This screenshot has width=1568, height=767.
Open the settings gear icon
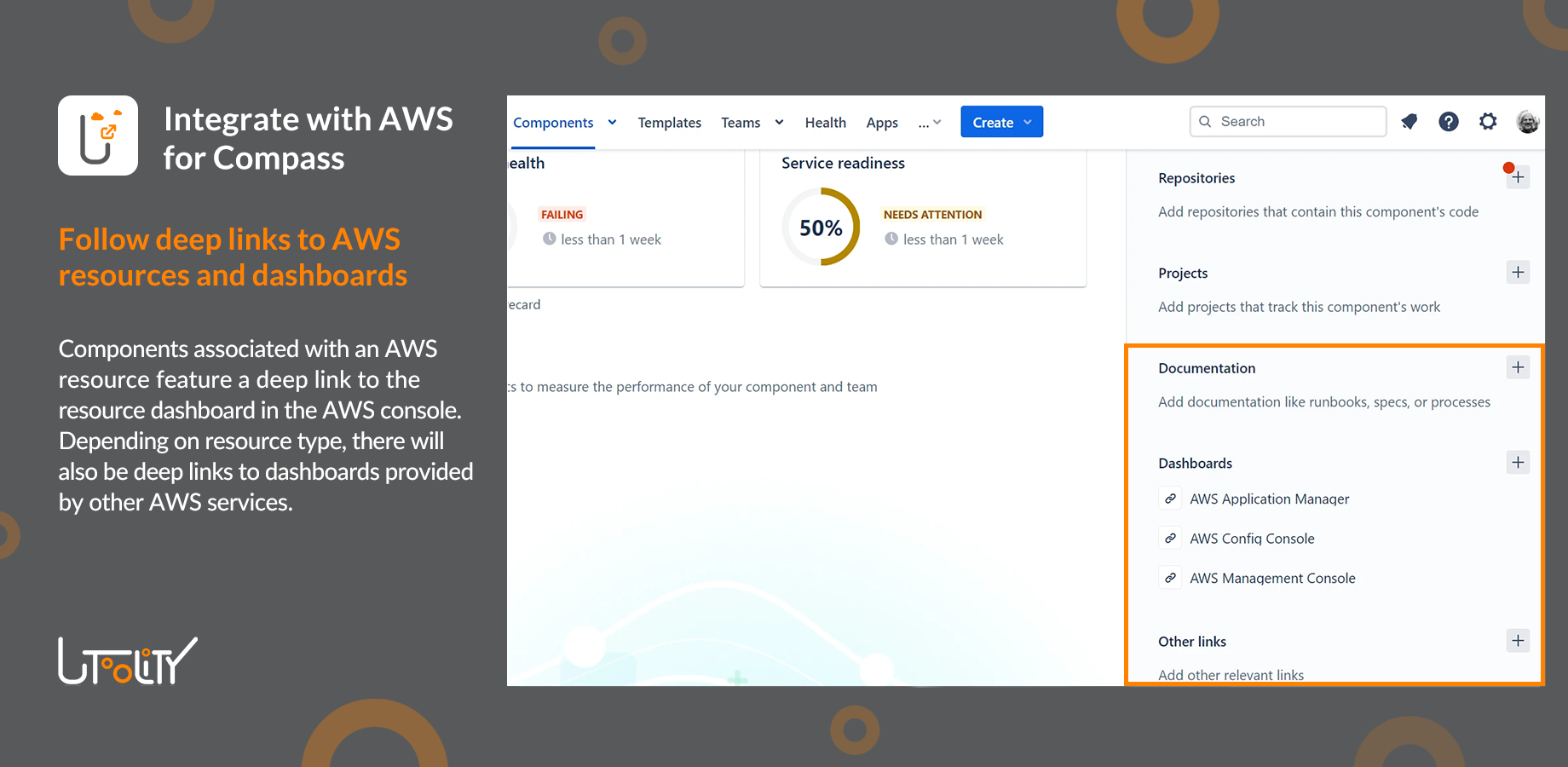click(1488, 122)
